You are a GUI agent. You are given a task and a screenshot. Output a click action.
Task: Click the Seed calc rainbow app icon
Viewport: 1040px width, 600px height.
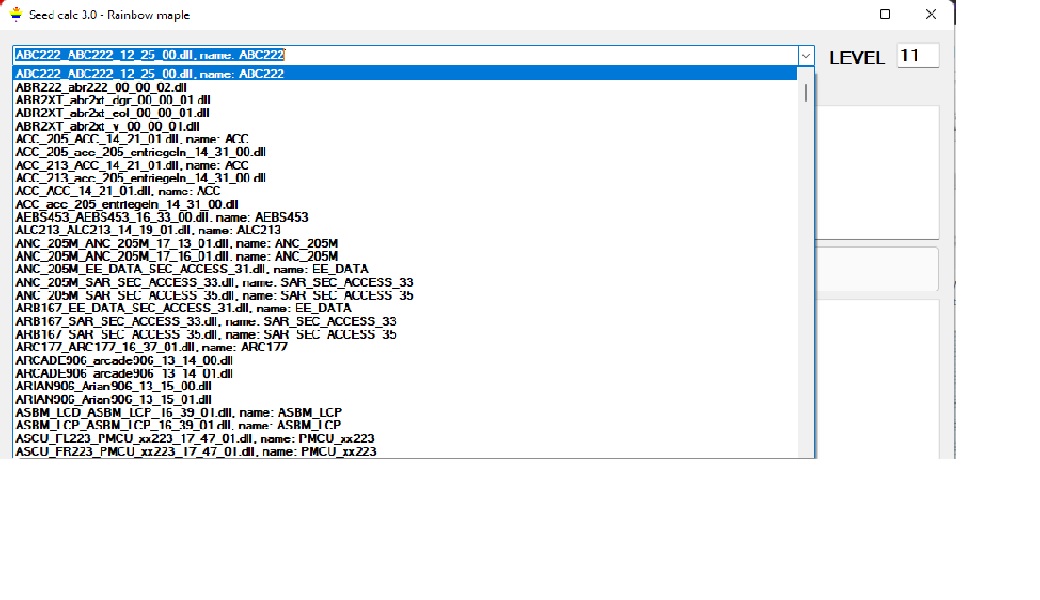click(x=15, y=14)
